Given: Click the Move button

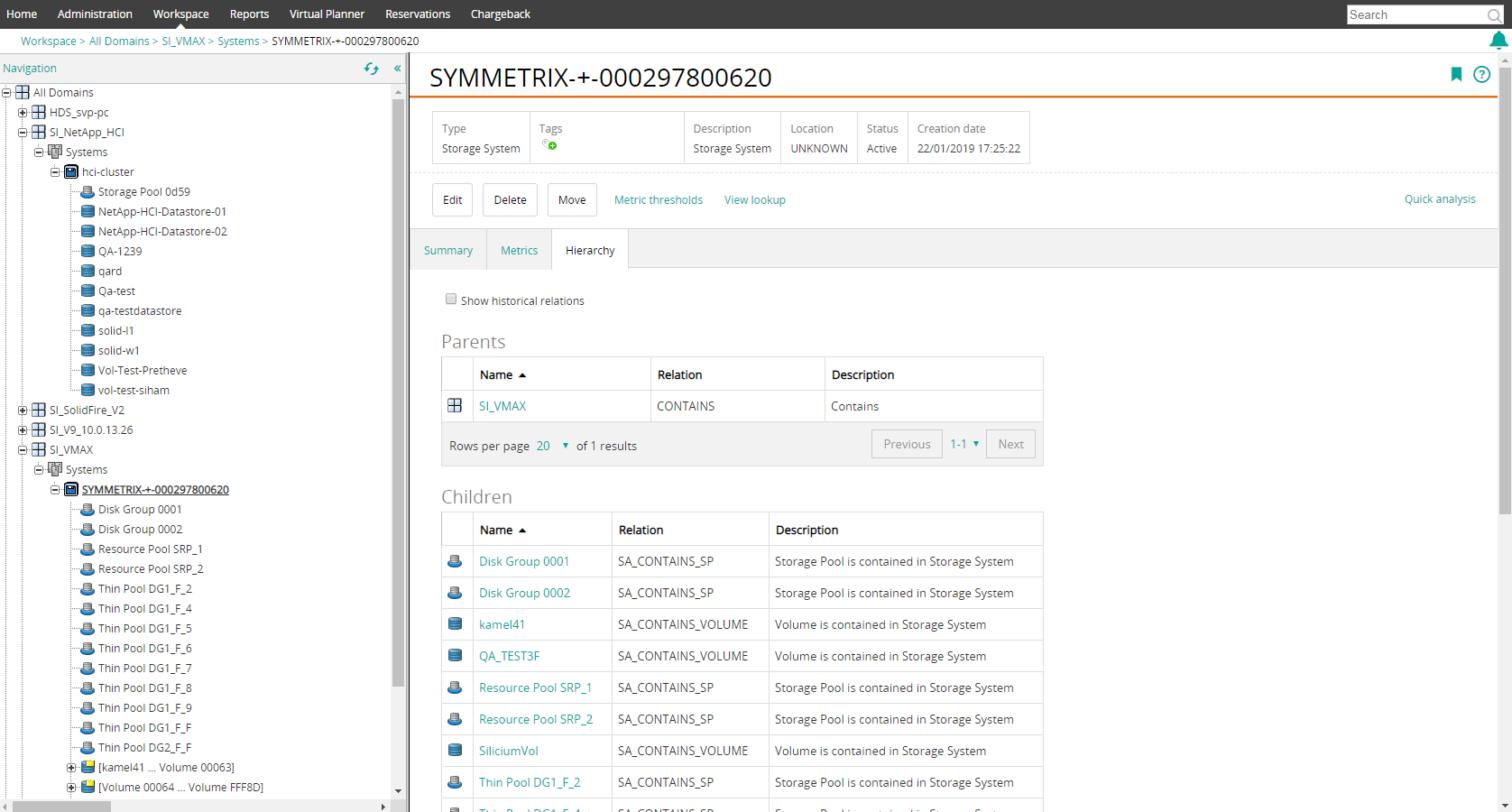Looking at the screenshot, I should pyautogui.click(x=572, y=200).
